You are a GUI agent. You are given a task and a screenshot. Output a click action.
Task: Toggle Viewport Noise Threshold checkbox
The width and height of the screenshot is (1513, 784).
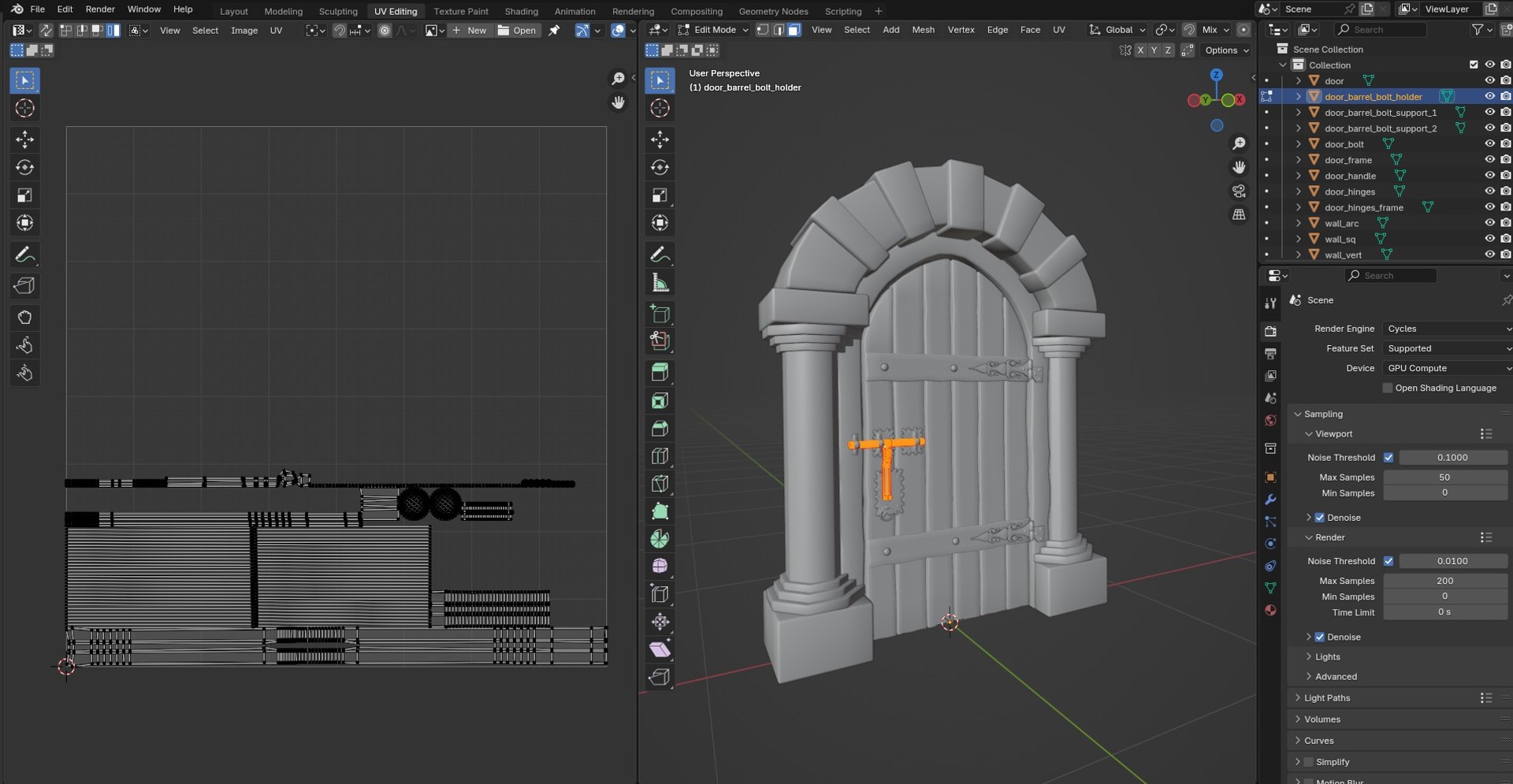point(1388,458)
